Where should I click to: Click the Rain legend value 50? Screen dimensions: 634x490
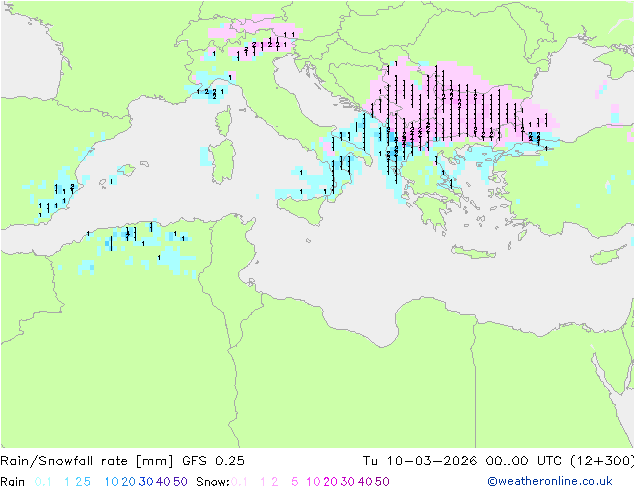(x=180, y=482)
